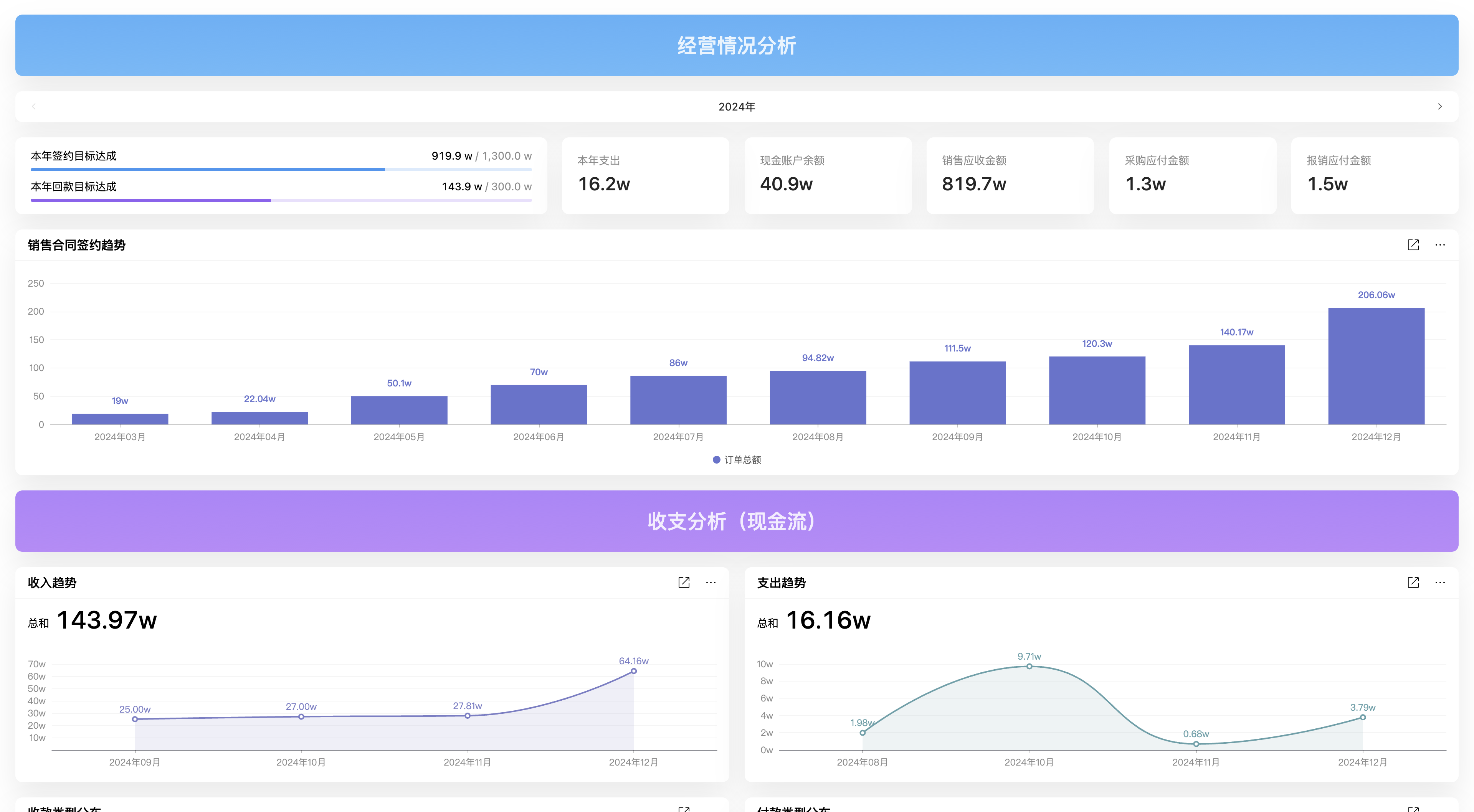Click the 64.16w income data point
Image resolution: width=1474 pixels, height=812 pixels.
[x=633, y=671]
